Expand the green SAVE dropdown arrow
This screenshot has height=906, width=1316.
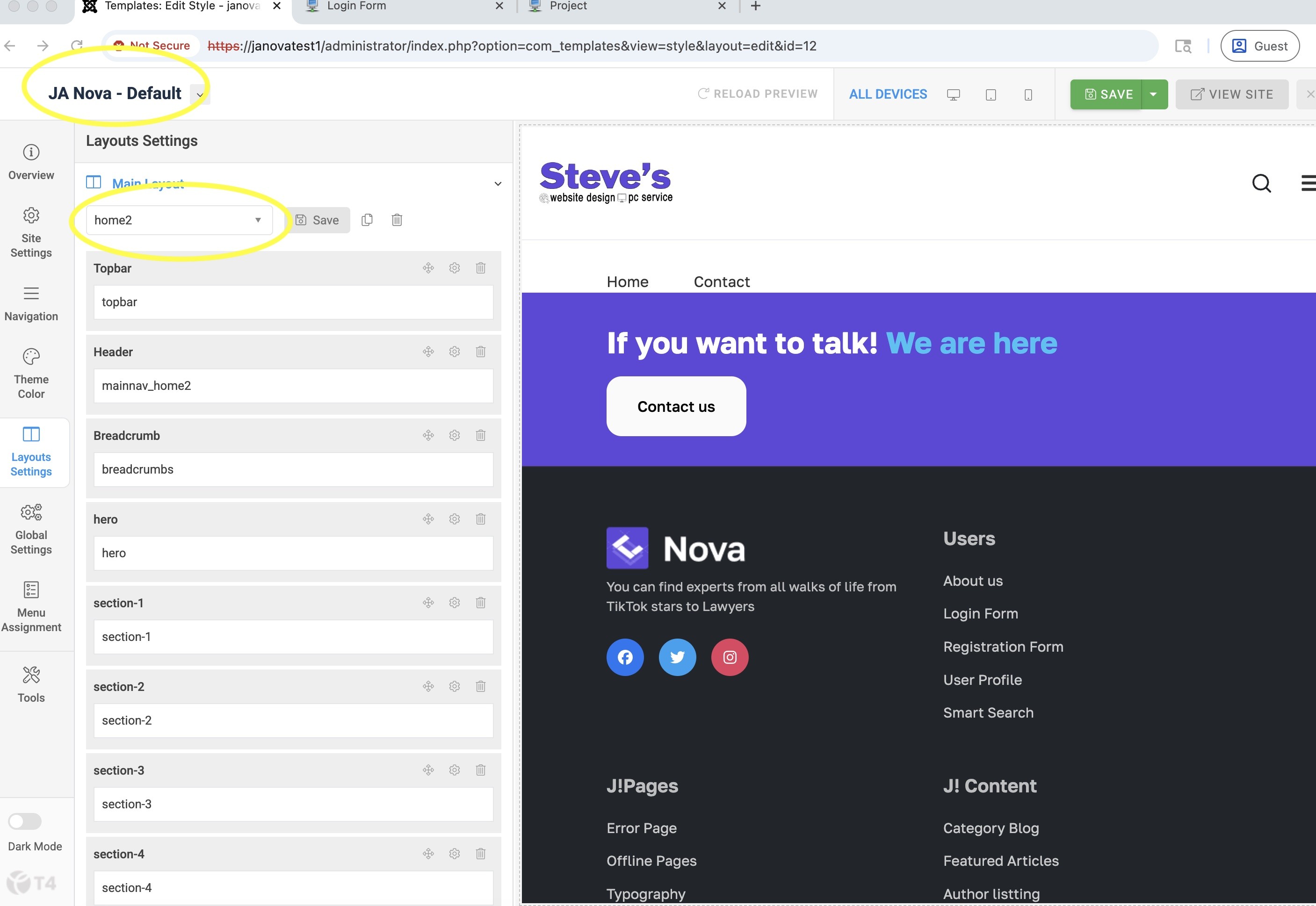(1154, 94)
